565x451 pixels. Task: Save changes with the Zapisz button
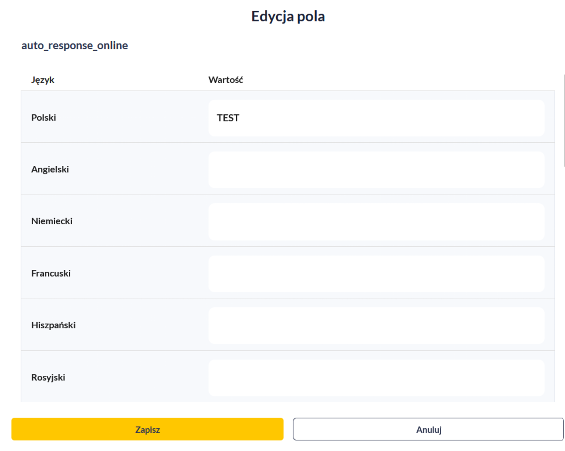147,429
